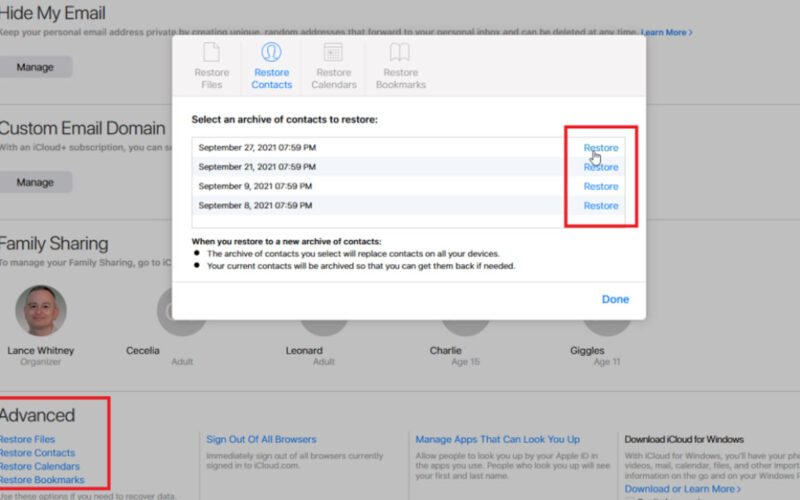Restore the September 9, 2021 archive
800x500 pixels.
pyautogui.click(x=601, y=186)
